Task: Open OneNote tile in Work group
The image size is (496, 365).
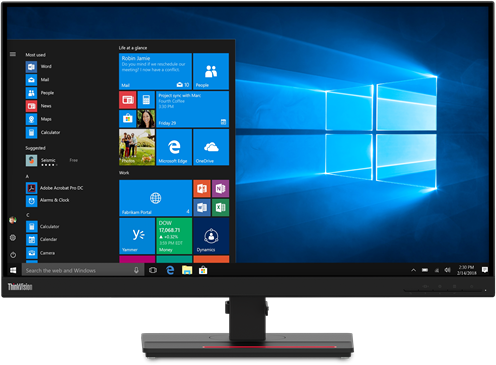Action: 220,189
